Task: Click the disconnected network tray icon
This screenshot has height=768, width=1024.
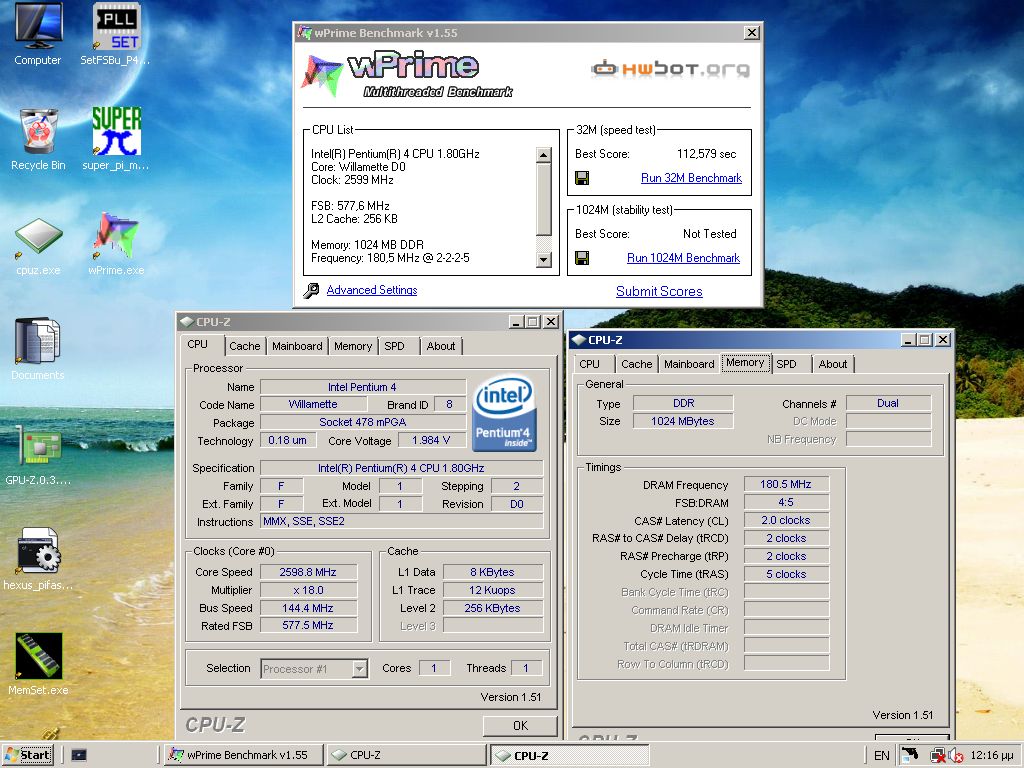Action: 938,756
